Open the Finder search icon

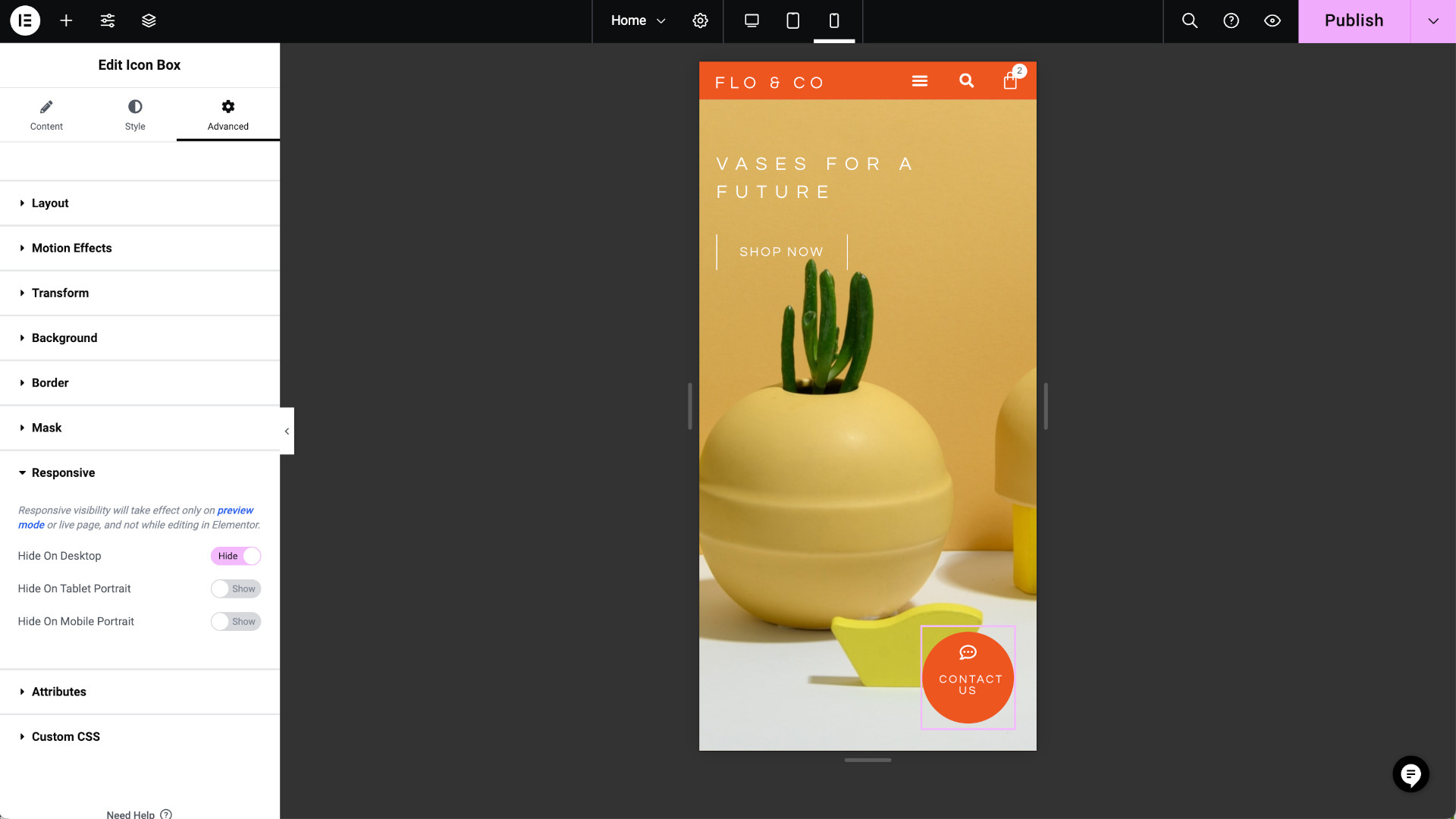1190,20
